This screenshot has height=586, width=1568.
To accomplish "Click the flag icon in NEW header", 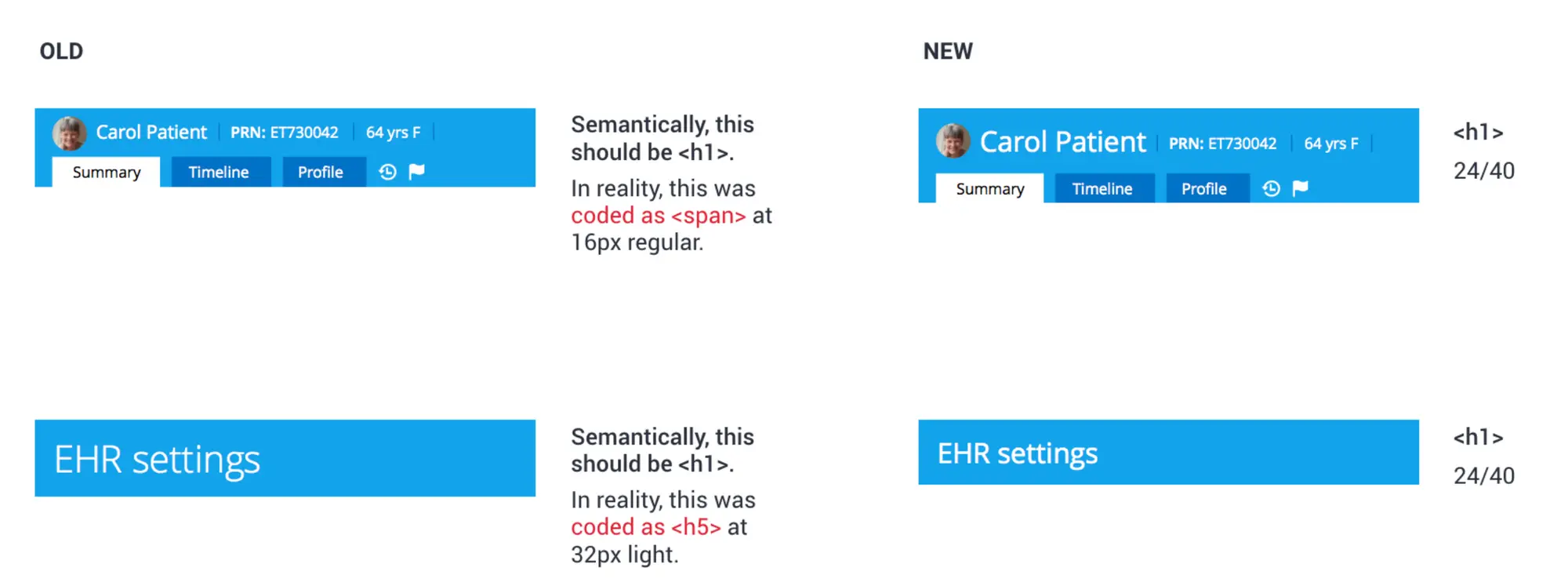I will tap(1300, 188).
